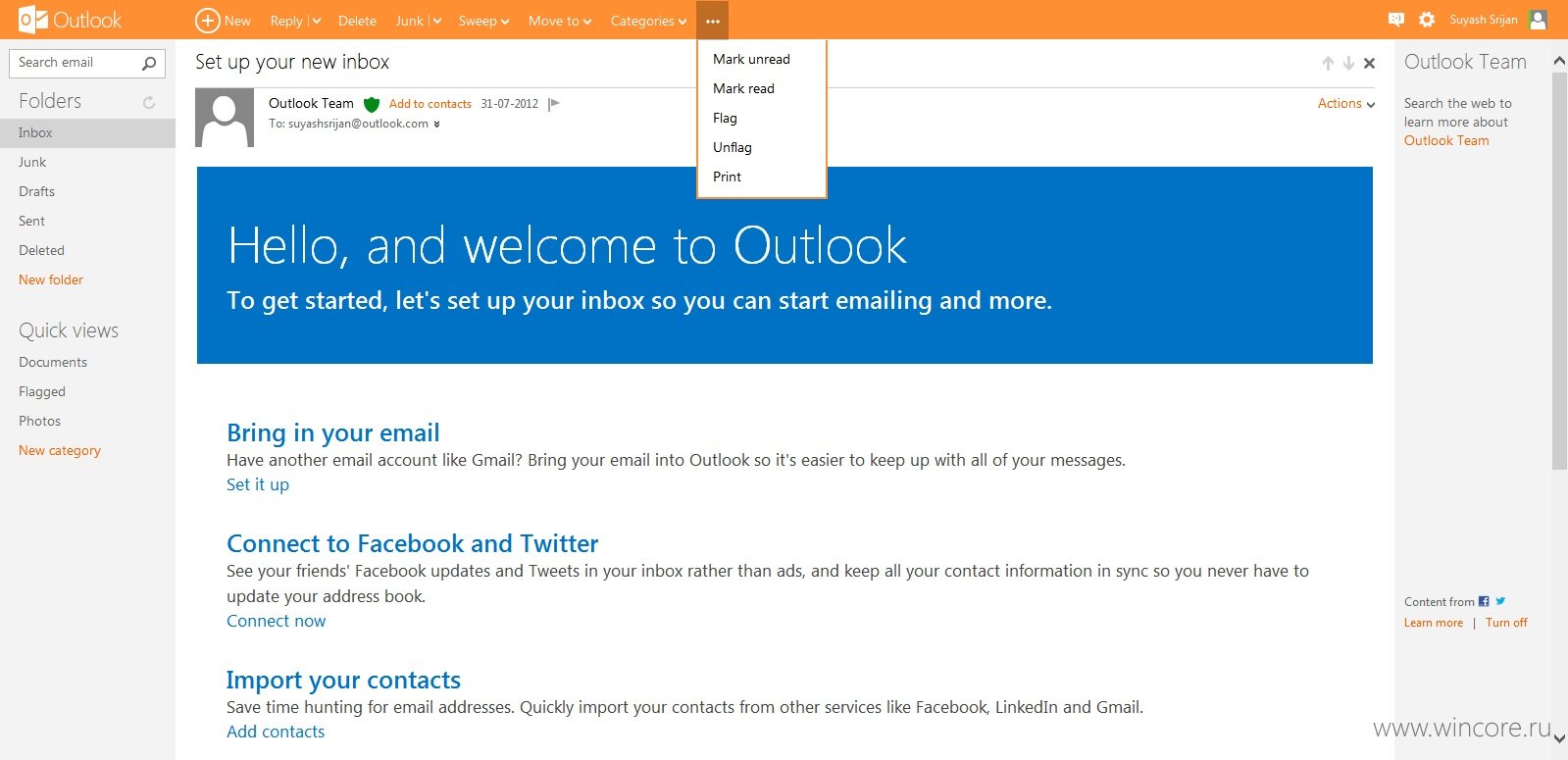1568x760 pixels.
Task: Mark message as Junk
Action: pos(409,21)
